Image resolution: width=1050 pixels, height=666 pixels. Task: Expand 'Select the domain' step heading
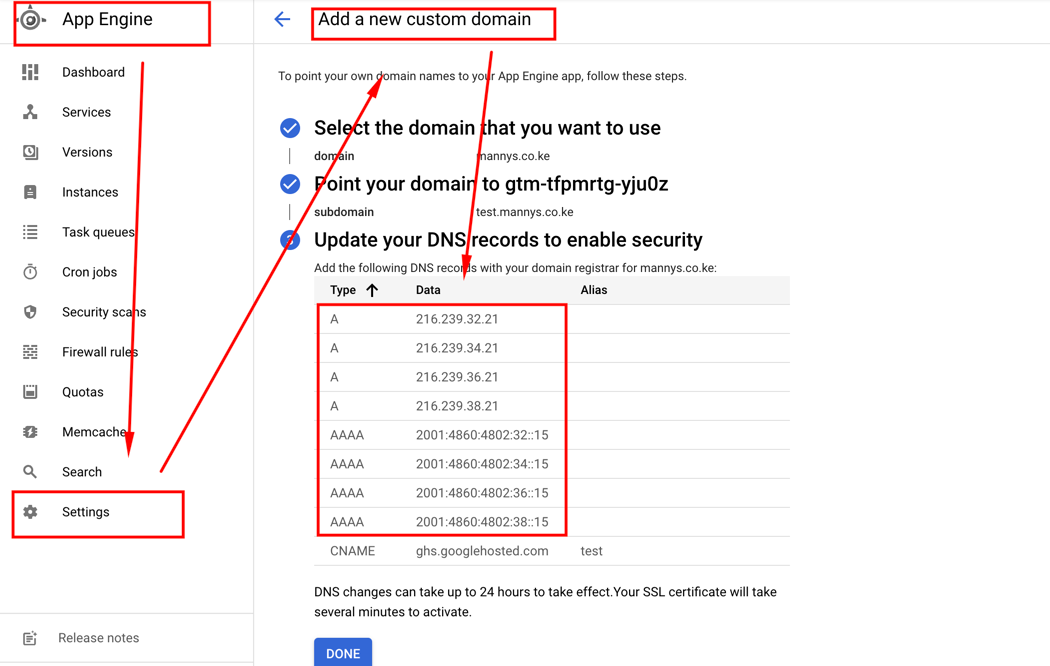[487, 128]
